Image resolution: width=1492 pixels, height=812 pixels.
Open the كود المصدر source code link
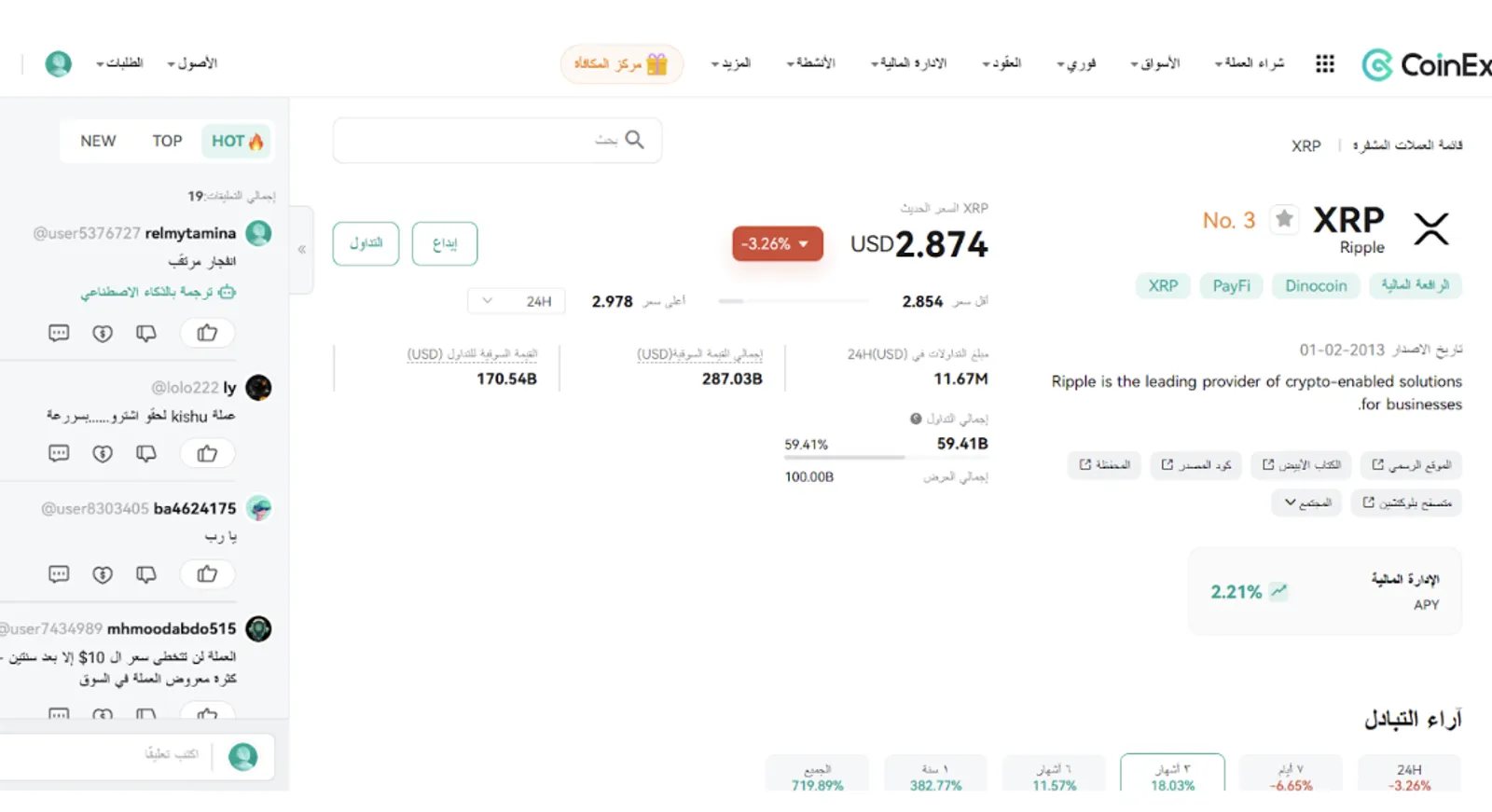[x=1195, y=464]
